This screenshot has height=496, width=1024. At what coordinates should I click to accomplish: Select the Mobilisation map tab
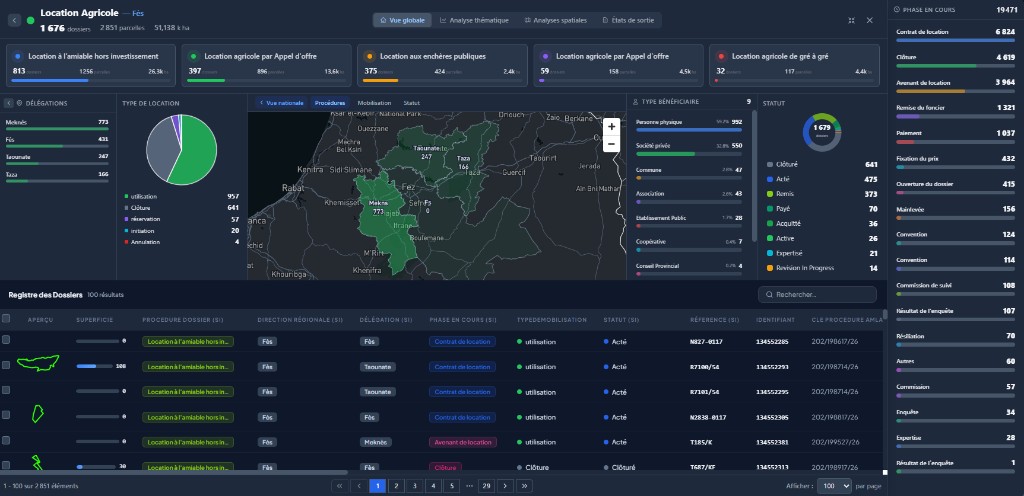tap(374, 103)
